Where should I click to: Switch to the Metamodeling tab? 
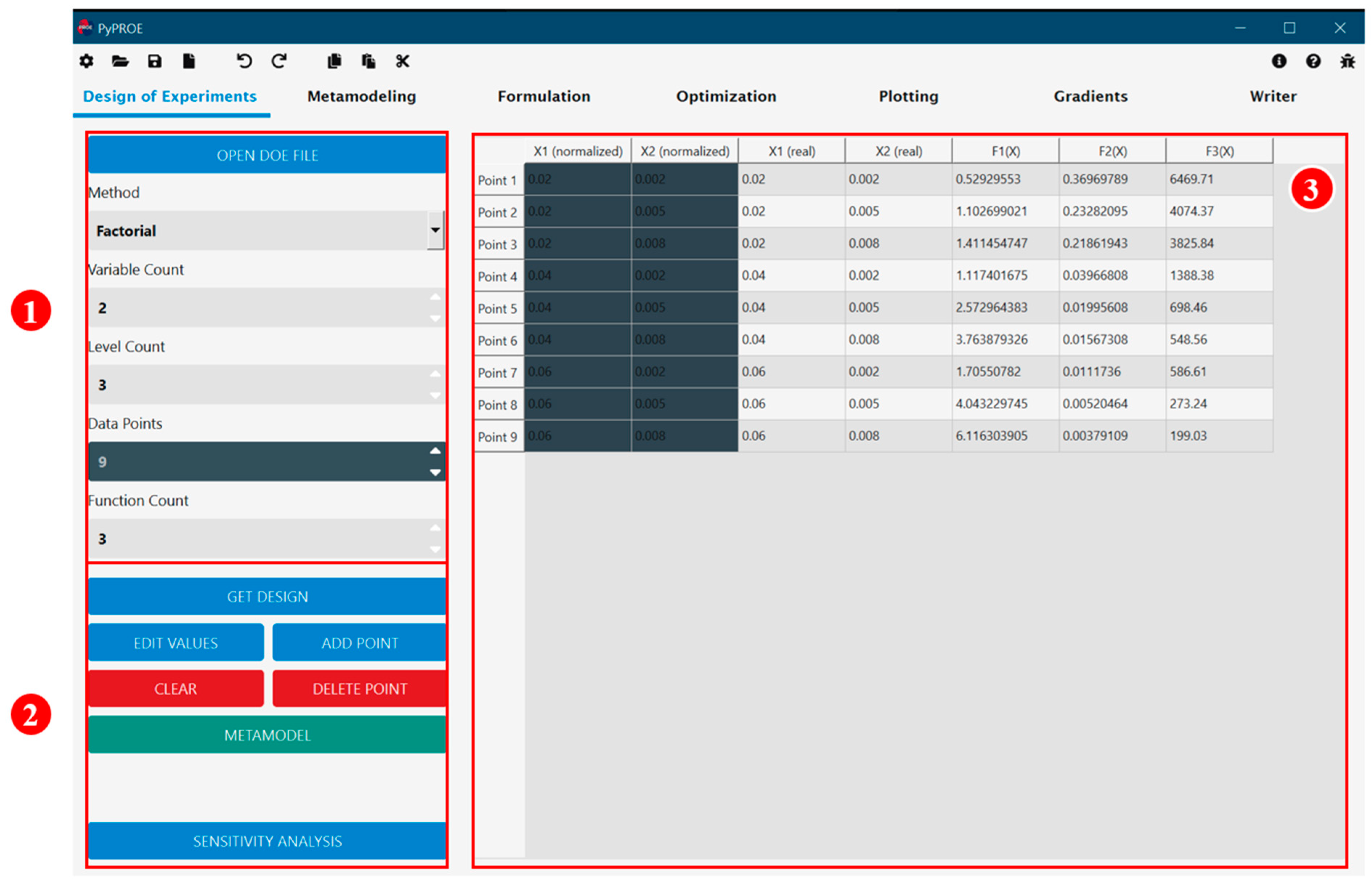click(362, 97)
